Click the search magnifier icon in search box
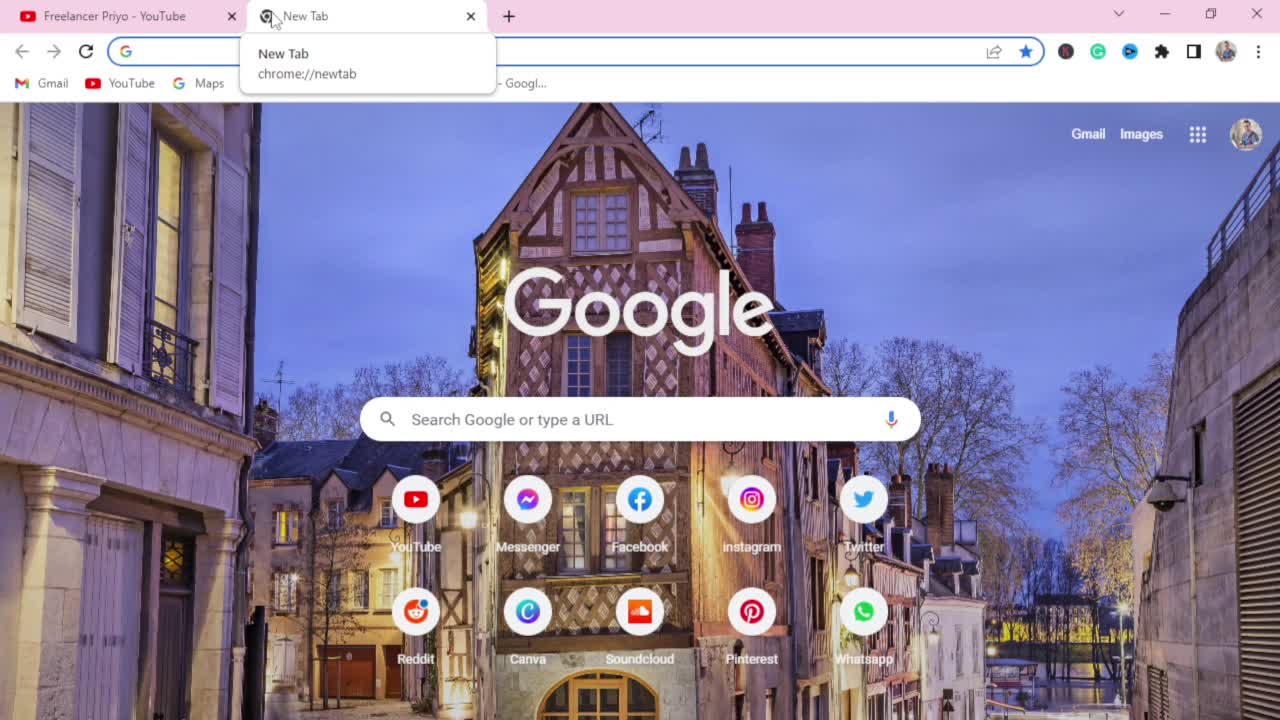The width and height of the screenshot is (1280, 720). point(388,420)
